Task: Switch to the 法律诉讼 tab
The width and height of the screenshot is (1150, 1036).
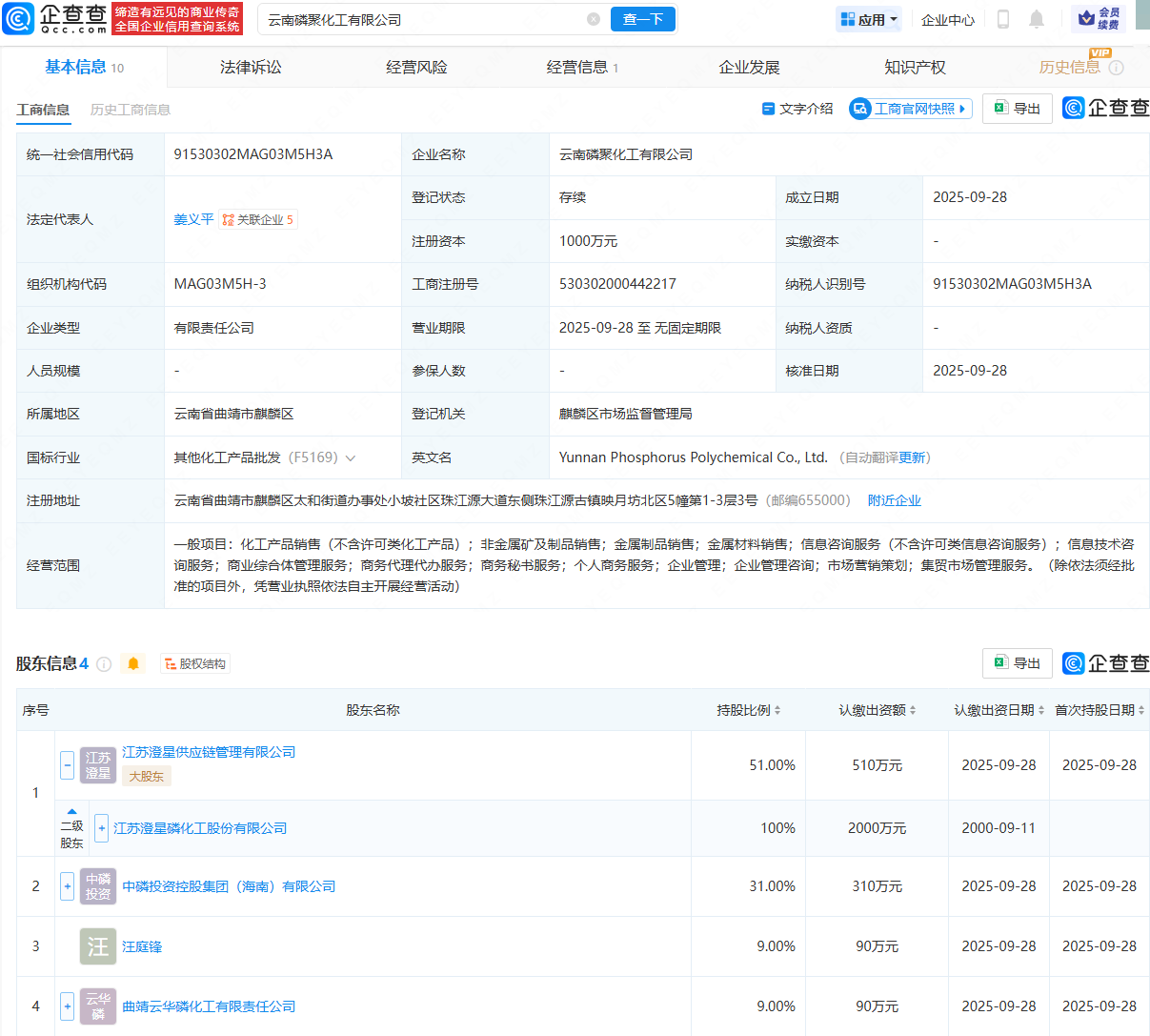Action: (251, 68)
